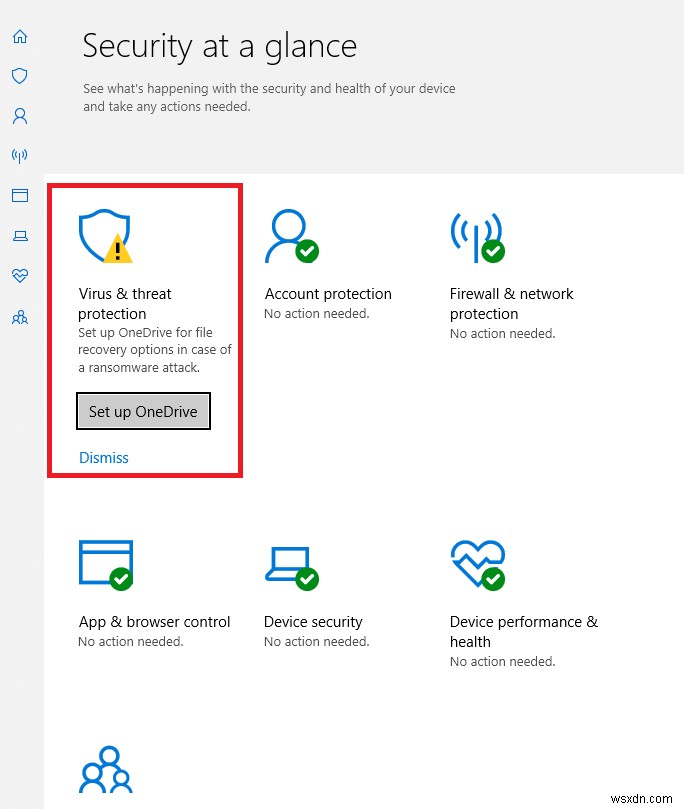Open the Home icon in the sidebar
The image size is (684, 809).
coord(19,36)
